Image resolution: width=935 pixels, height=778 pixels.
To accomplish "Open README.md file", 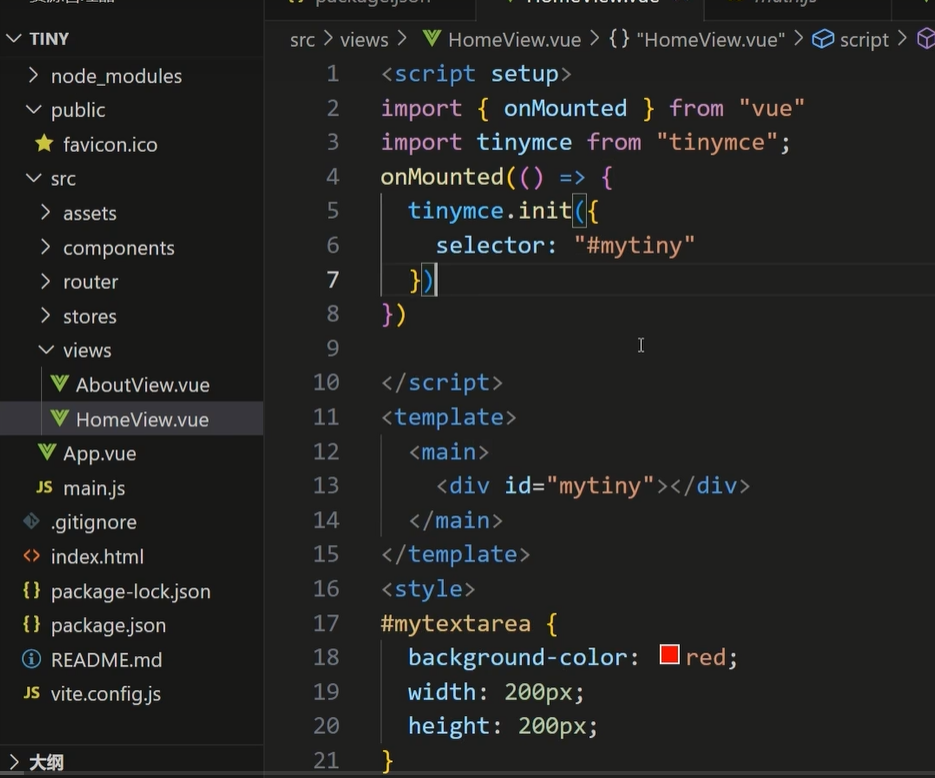I will (107, 659).
